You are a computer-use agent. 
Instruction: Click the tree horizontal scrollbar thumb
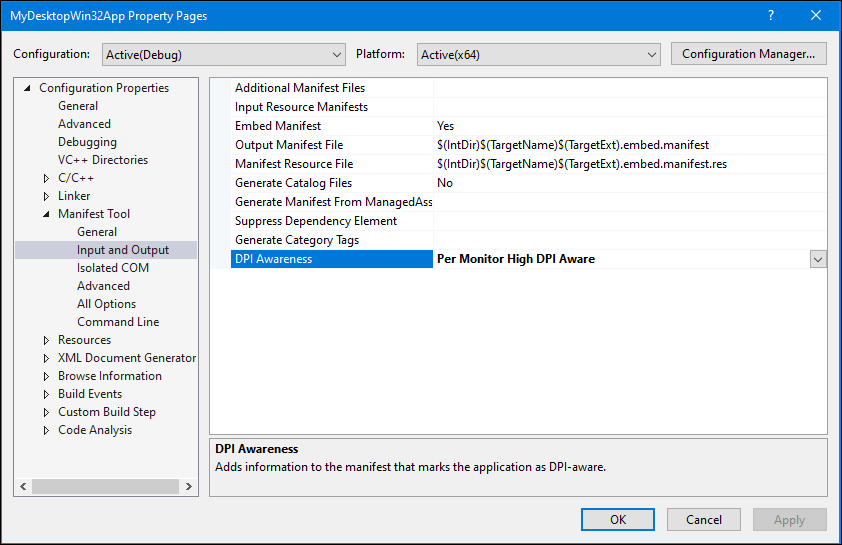(105, 486)
